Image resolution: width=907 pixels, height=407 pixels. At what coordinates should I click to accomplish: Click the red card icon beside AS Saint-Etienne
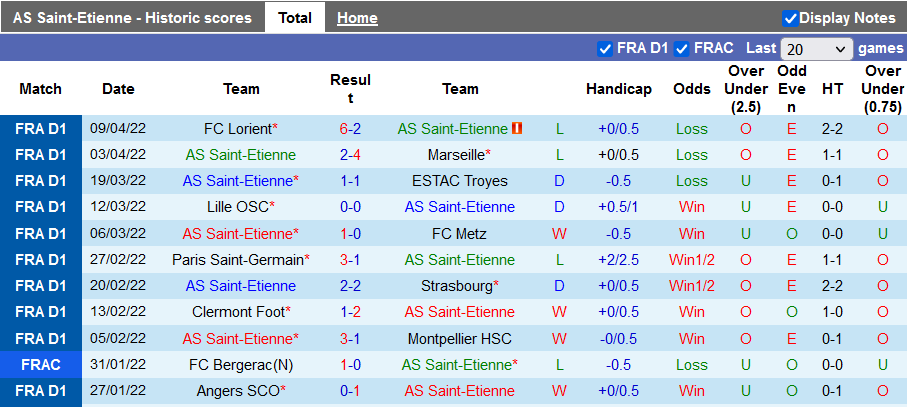[x=517, y=129]
